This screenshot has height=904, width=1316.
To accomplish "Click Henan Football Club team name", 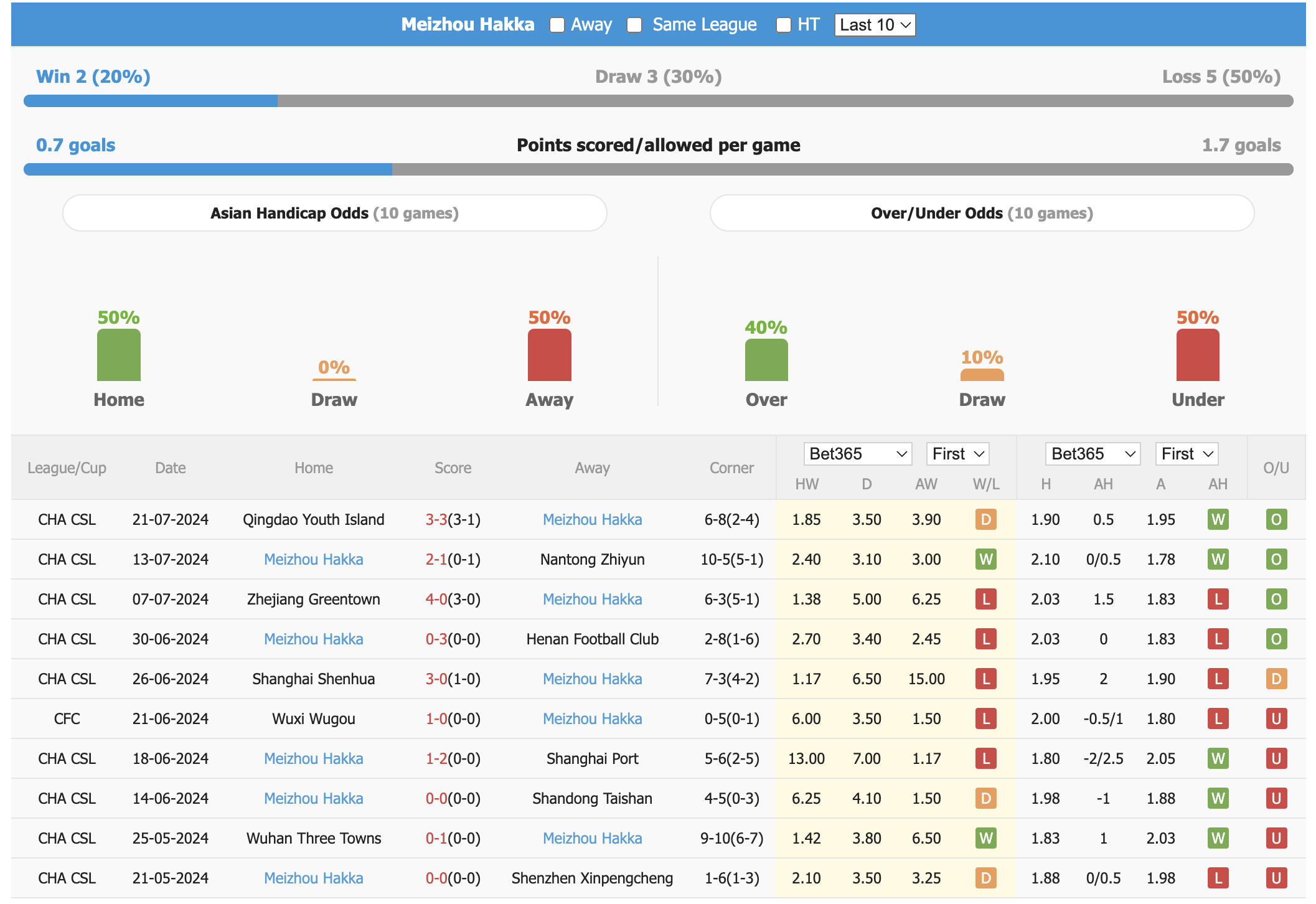I will pos(592,639).
